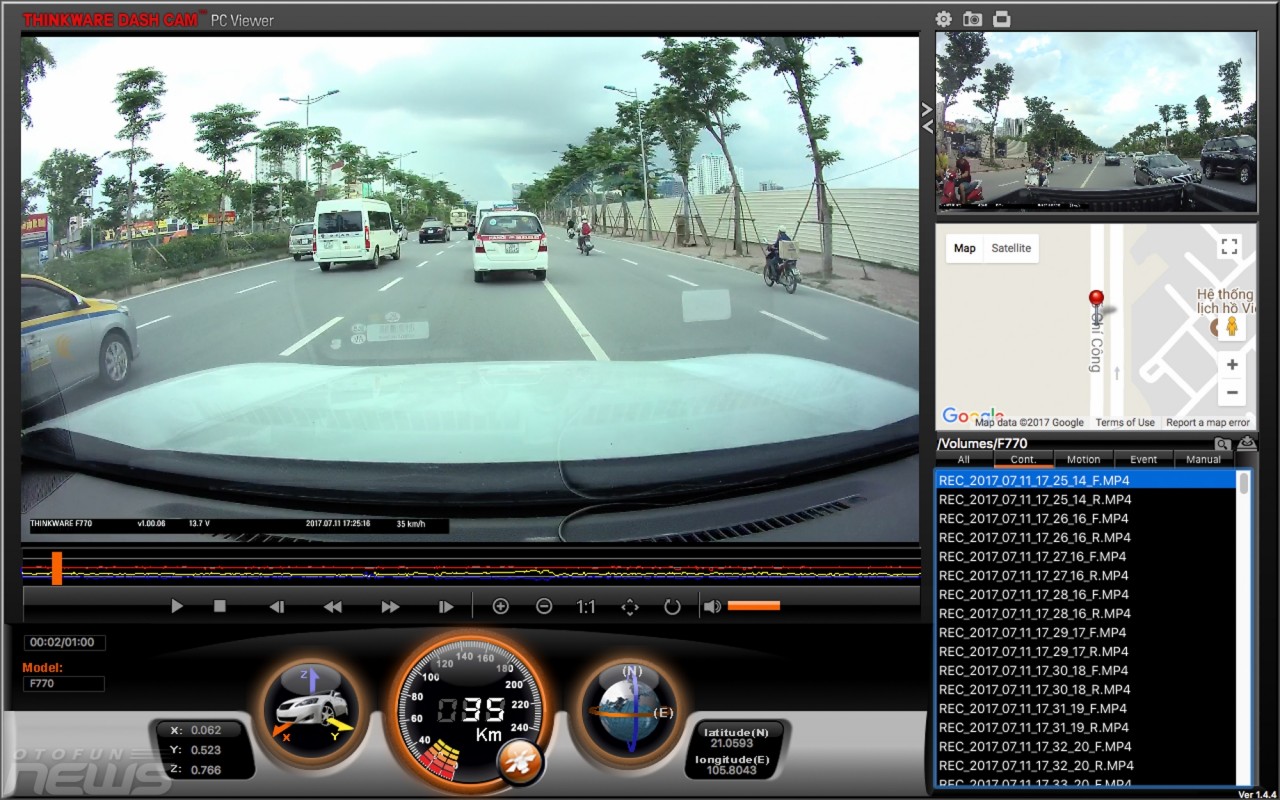Browse for folder with magnifier folder icon
1280x800 pixels.
coord(1223,444)
